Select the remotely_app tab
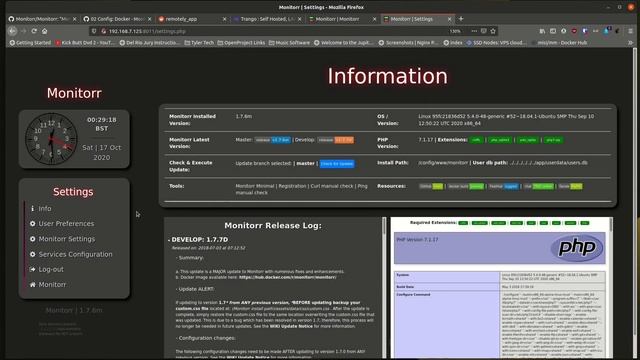Image resolution: width=640 pixels, height=360 pixels. (192, 19)
